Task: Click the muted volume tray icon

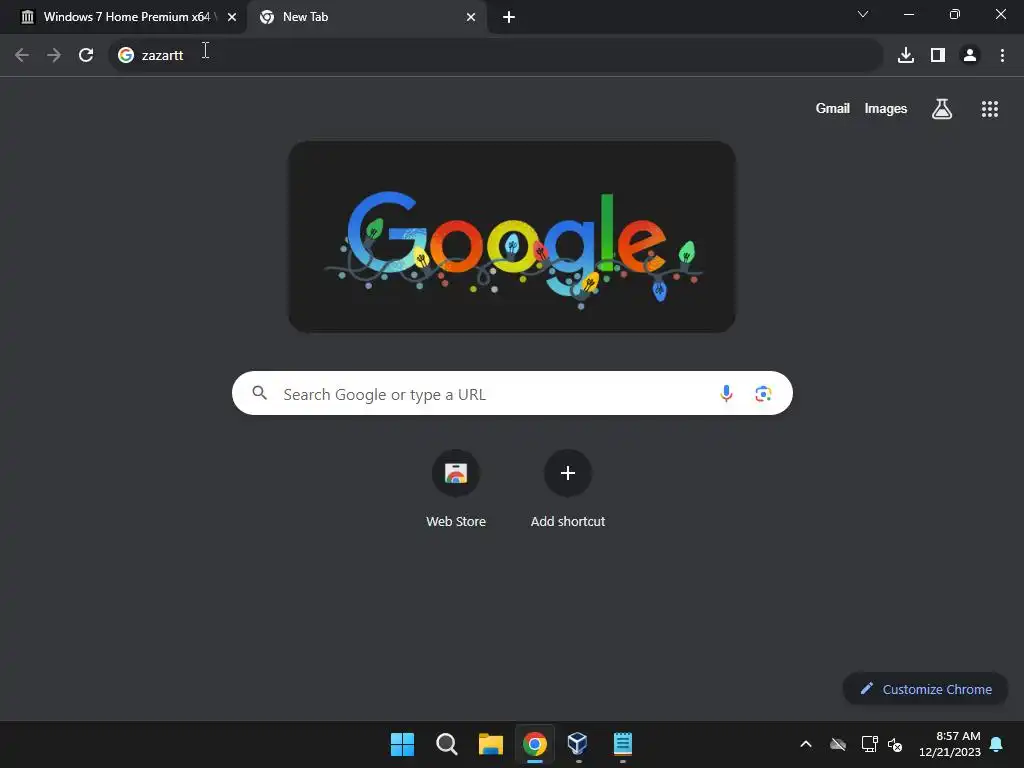Action: [x=895, y=744]
